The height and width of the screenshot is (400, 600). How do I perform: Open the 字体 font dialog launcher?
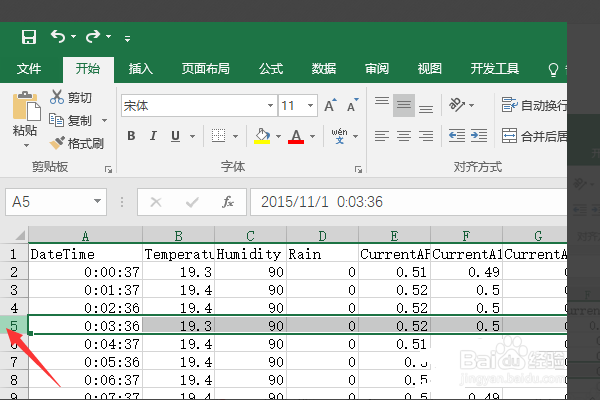tap(358, 170)
